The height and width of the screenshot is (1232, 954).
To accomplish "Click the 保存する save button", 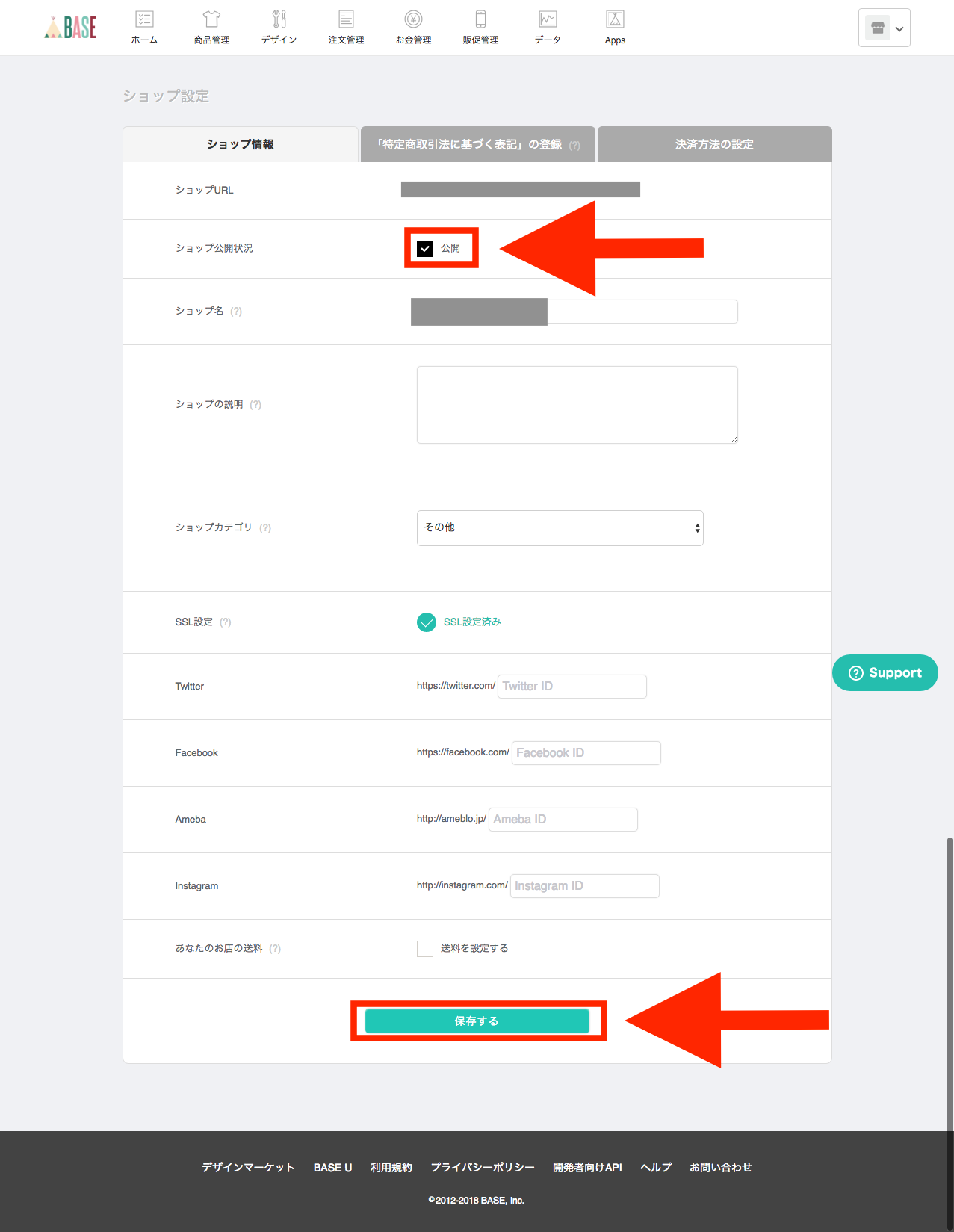I will point(477,1021).
